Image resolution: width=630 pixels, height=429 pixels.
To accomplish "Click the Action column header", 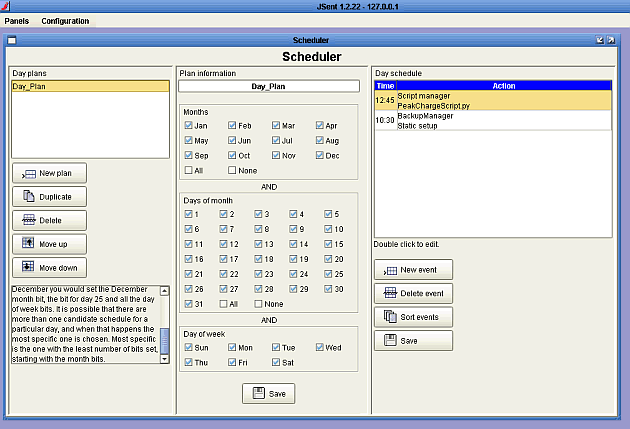I will coord(504,86).
